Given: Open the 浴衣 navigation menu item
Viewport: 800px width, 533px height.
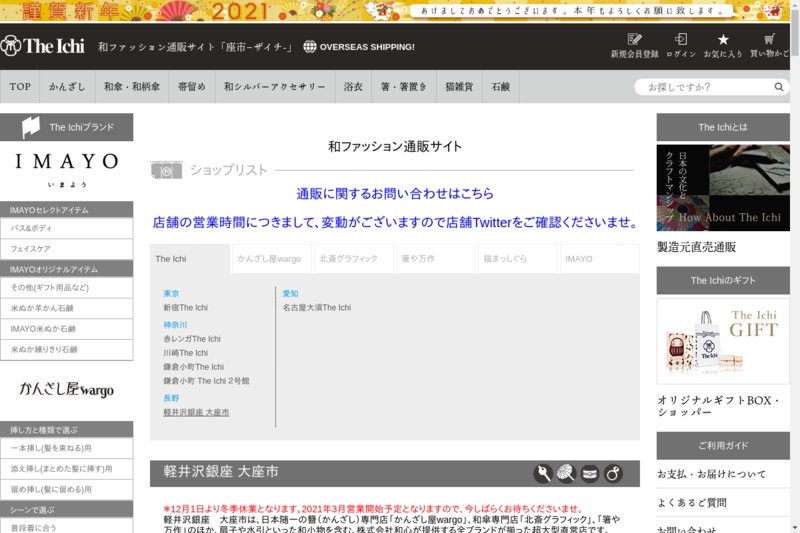Looking at the screenshot, I should (x=353, y=87).
